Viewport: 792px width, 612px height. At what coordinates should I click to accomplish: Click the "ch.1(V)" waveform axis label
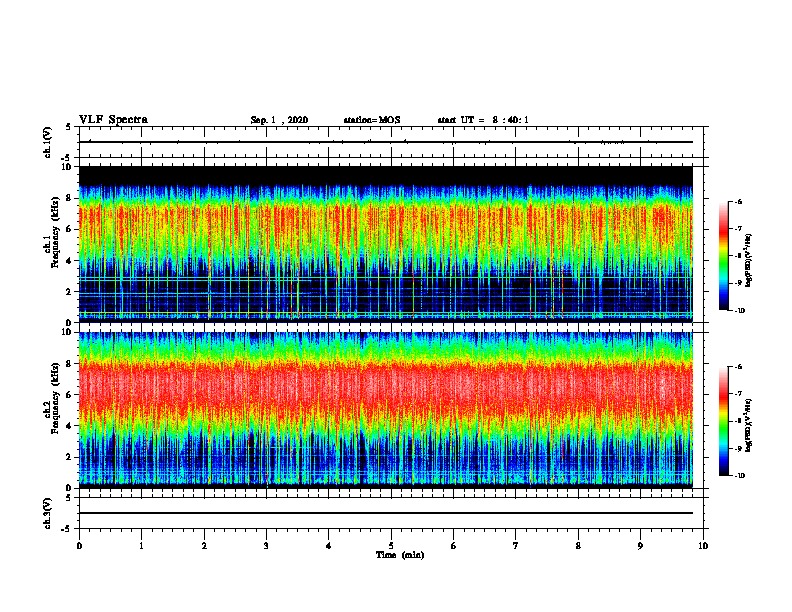[48, 142]
